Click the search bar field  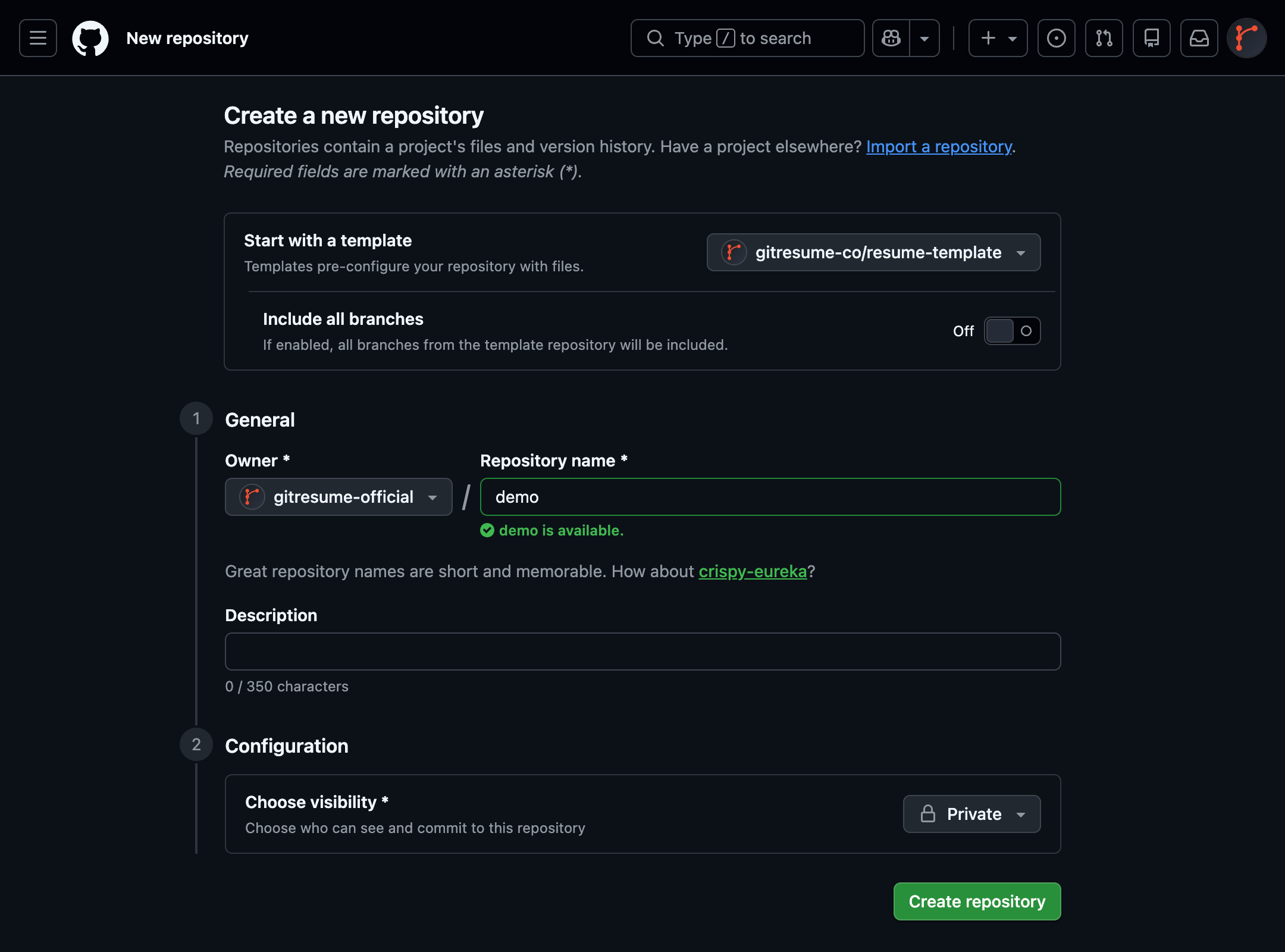748,38
